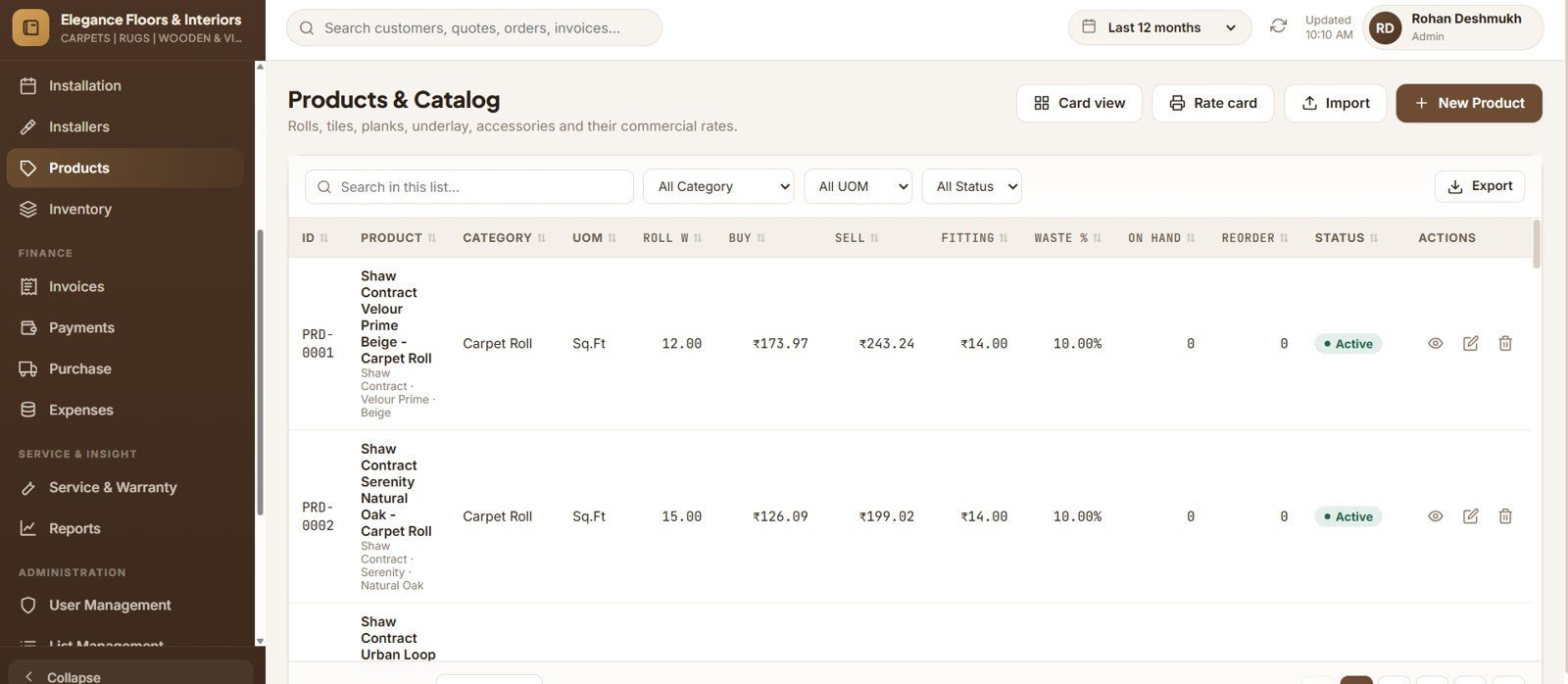Delete product PRD-0001
This screenshot has height=684, width=1568.
[1506, 344]
